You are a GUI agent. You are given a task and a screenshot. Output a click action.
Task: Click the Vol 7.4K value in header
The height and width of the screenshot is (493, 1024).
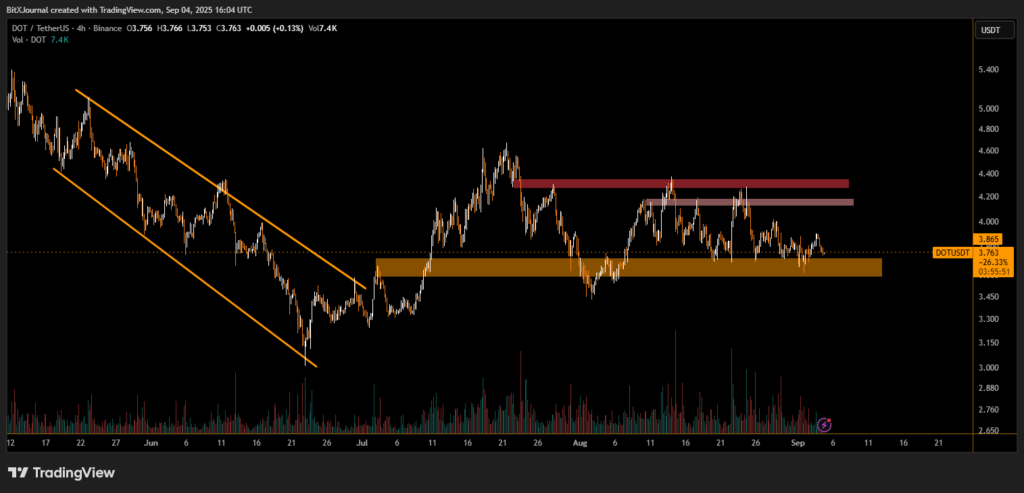(x=322, y=30)
